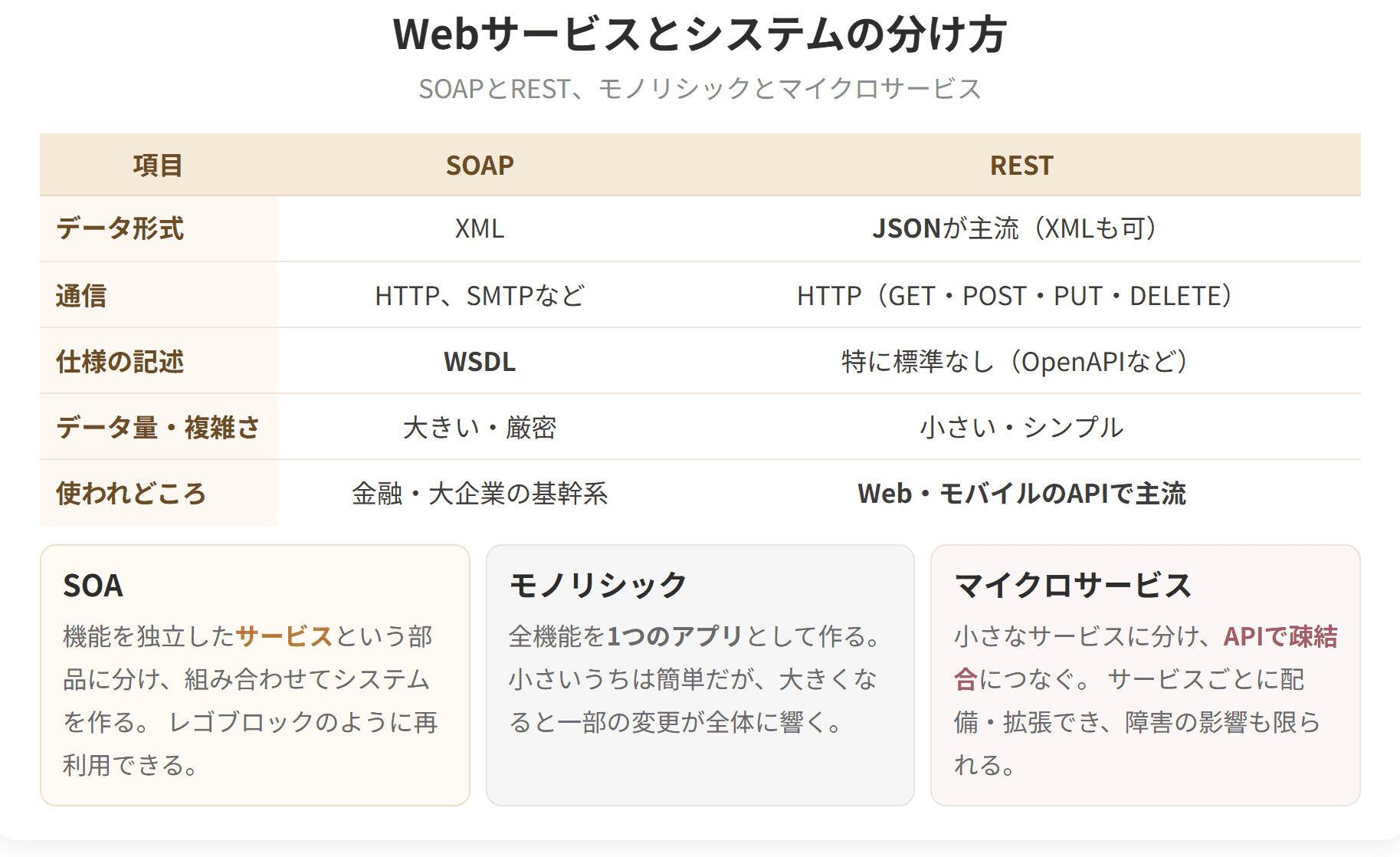1400x857 pixels.
Task: Click the '特に標準なし（OpenAPIなど）' cell
Action: click(x=1021, y=361)
